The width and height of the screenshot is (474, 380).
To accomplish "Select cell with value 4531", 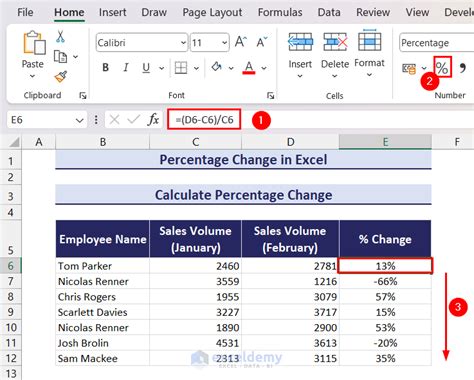I will click(x=195, y=343).
